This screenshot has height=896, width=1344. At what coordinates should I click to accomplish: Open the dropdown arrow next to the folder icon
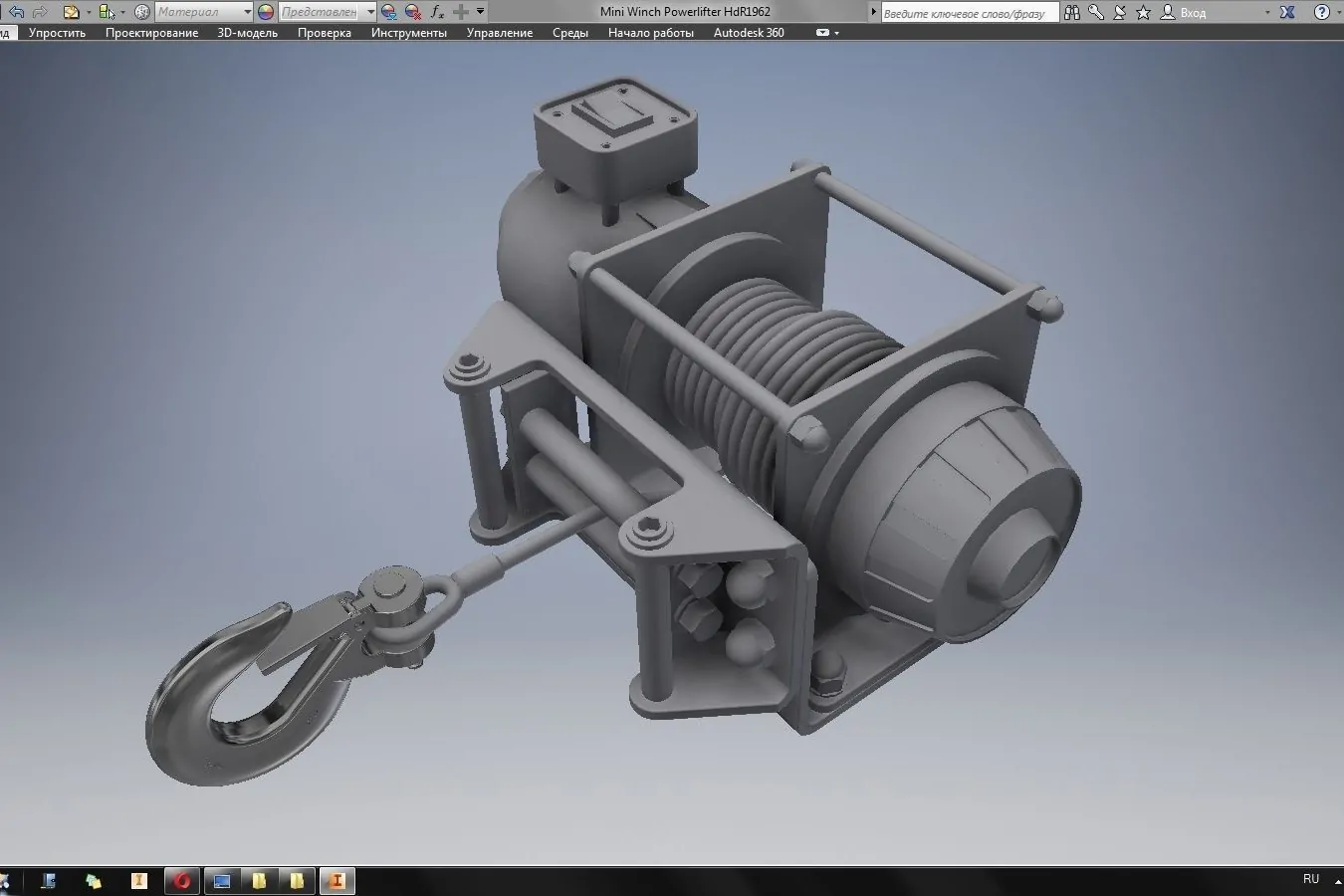pyautogui.click(x=88, y=13)
